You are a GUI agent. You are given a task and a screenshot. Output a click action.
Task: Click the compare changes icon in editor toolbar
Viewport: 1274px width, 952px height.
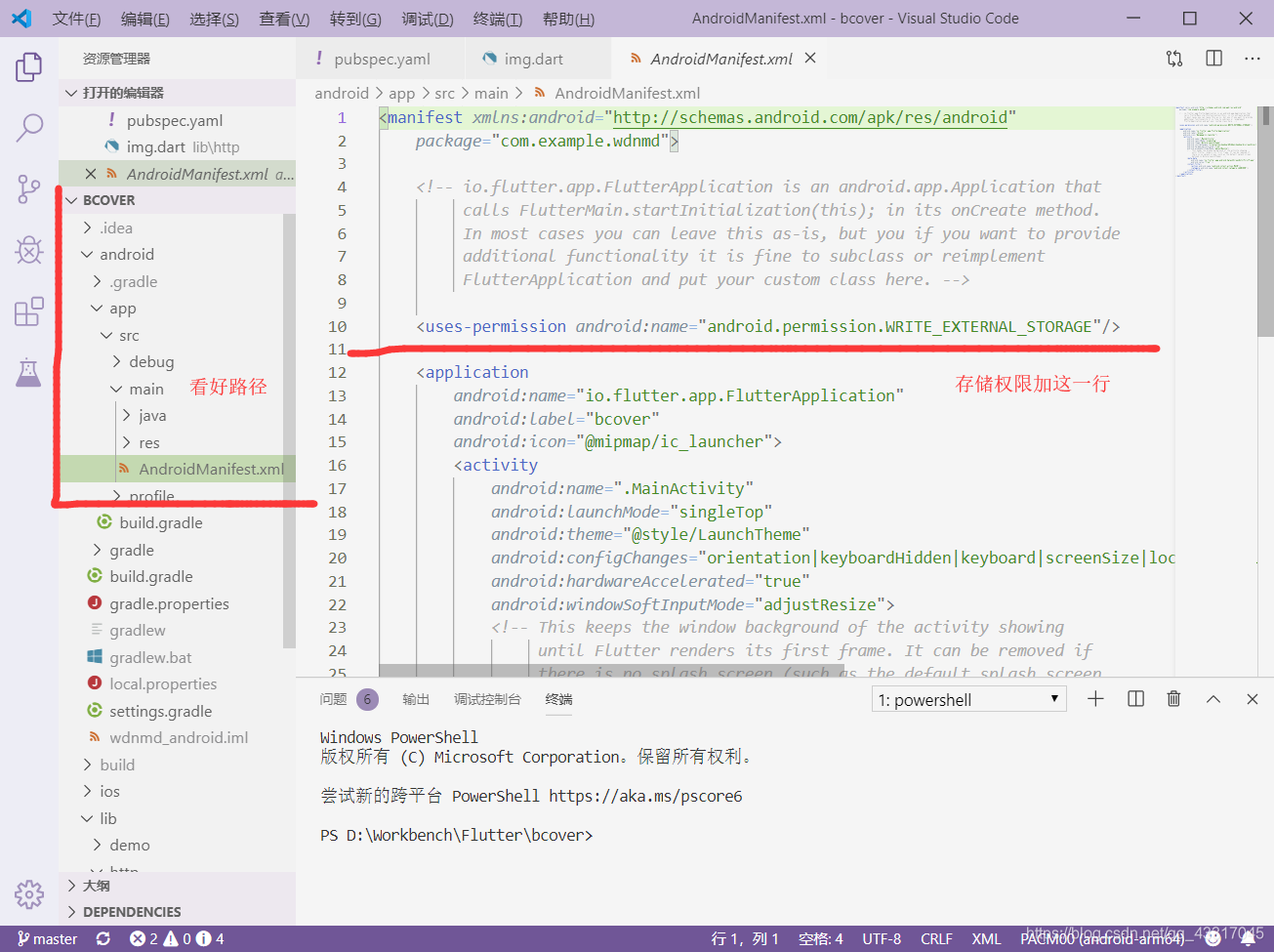(x=1174, y=59)
